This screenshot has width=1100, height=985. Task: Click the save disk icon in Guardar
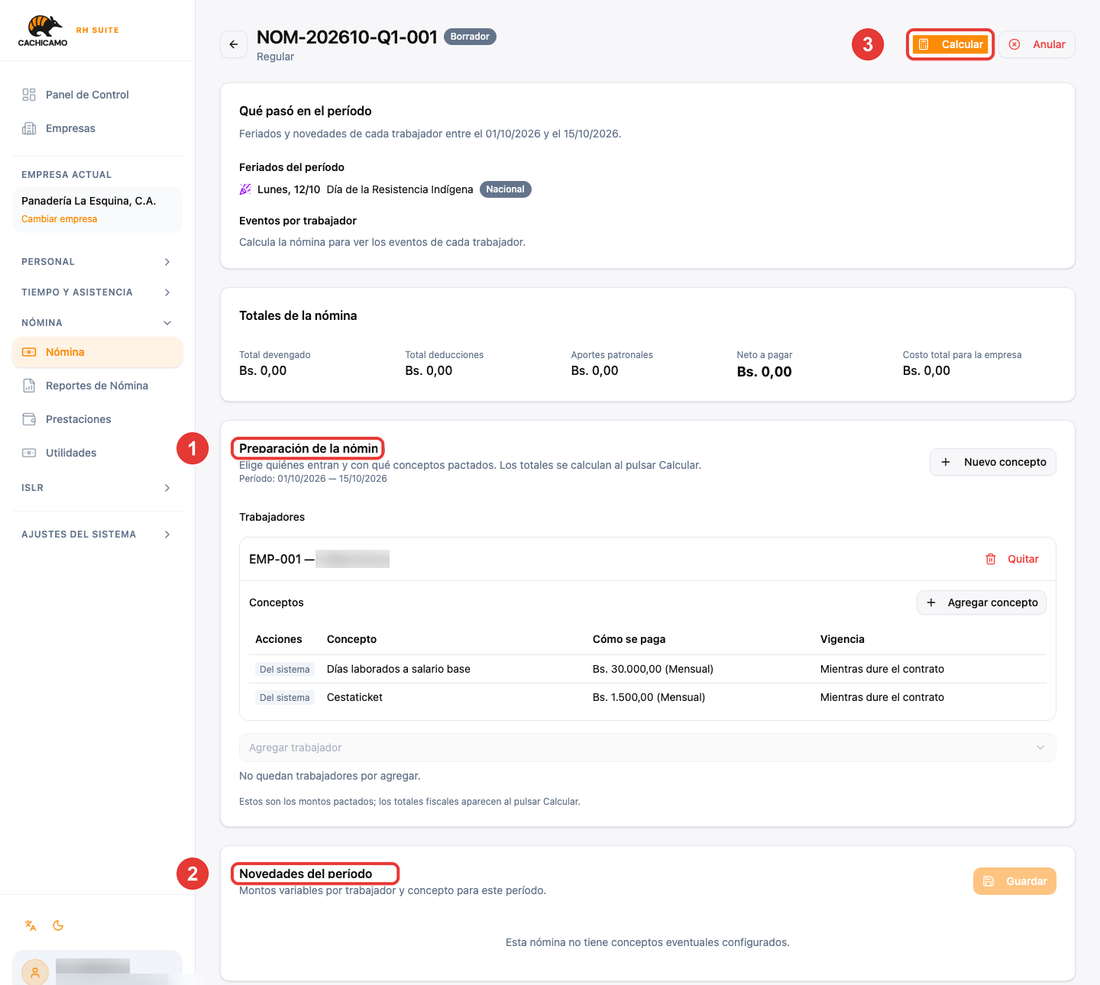pyautogui.click(x=988, y=881)
